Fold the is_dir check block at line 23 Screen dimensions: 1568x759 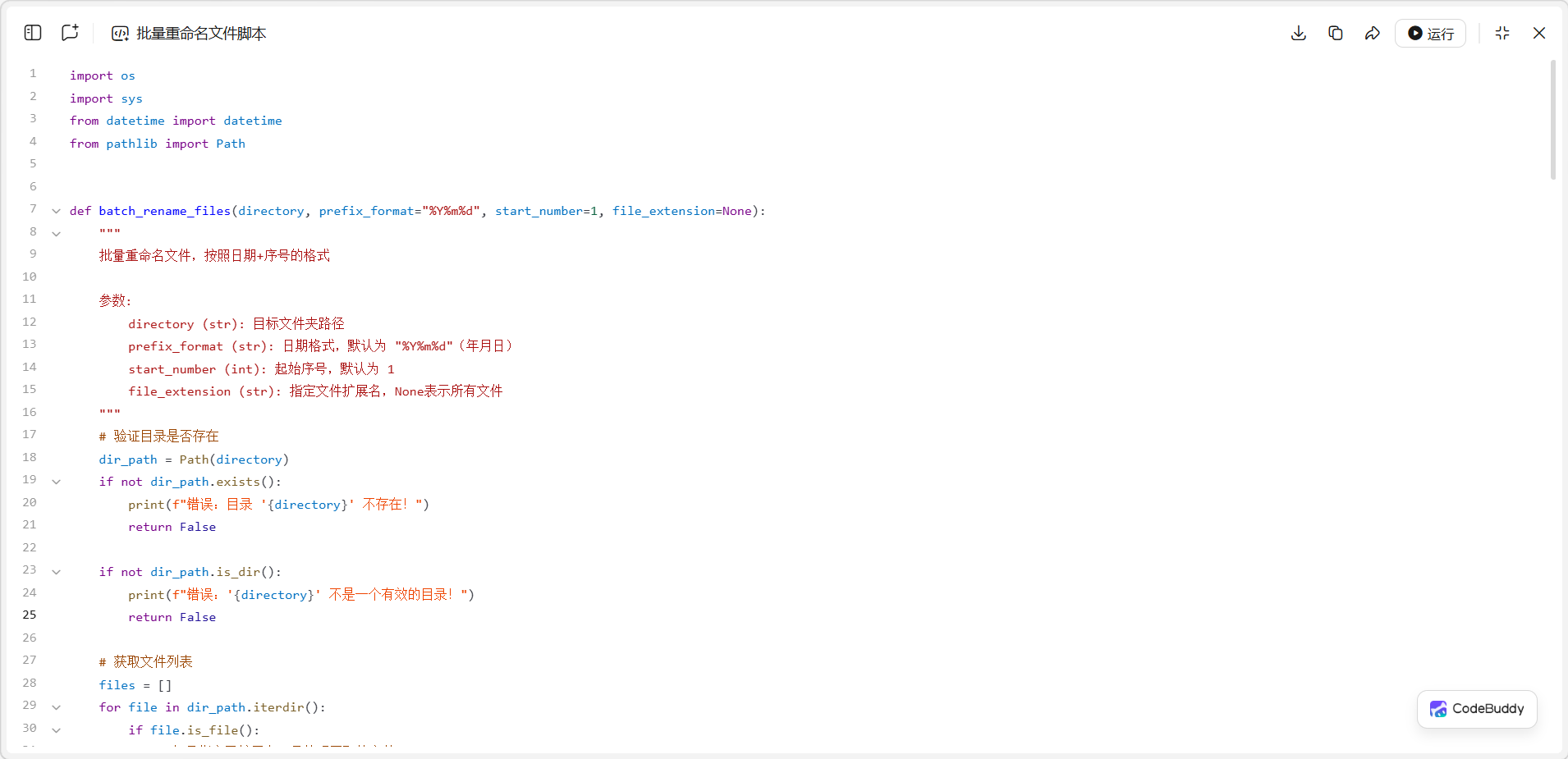[56, 572]
